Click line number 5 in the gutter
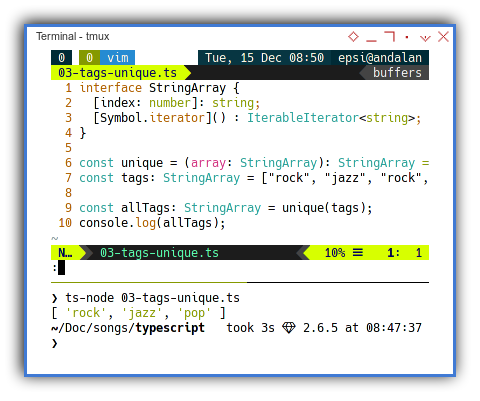This screenshot has width=480, height=401. click(x=68, y=148)
